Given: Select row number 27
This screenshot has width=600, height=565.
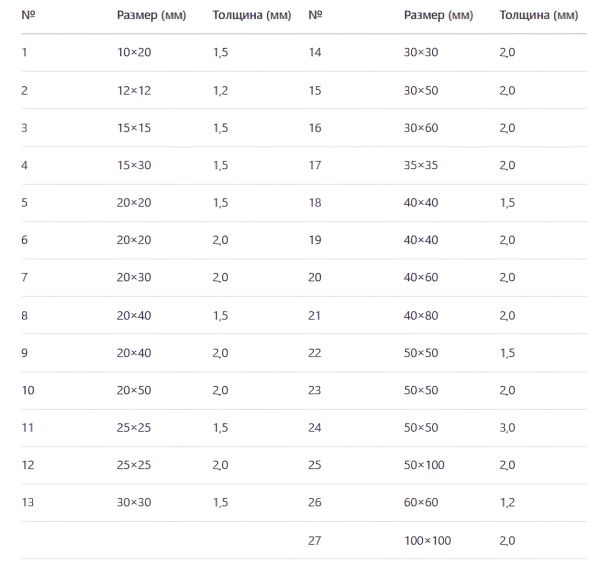Looking at the screenshot, I should pyautogui.click(x=316, y=540).
